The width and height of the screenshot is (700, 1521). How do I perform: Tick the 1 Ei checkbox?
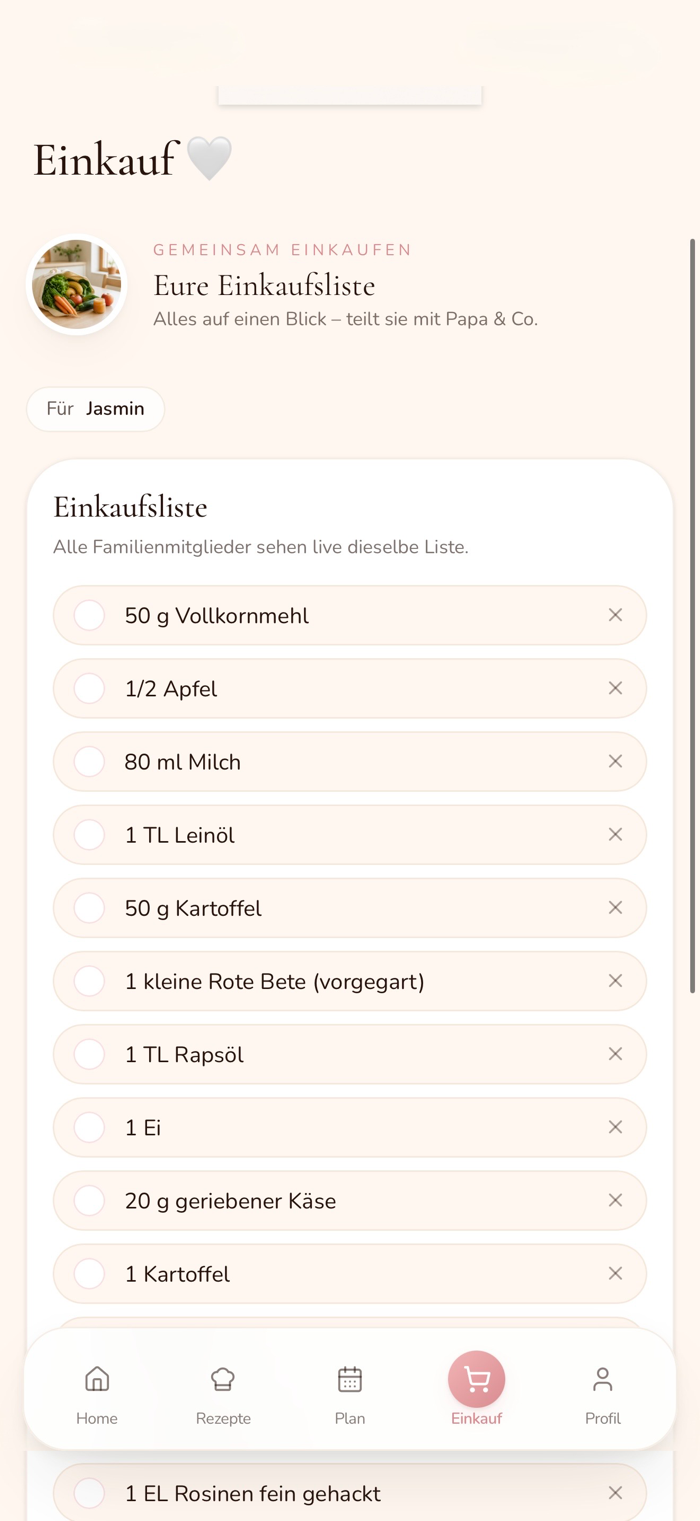(x=89, y=1127)
